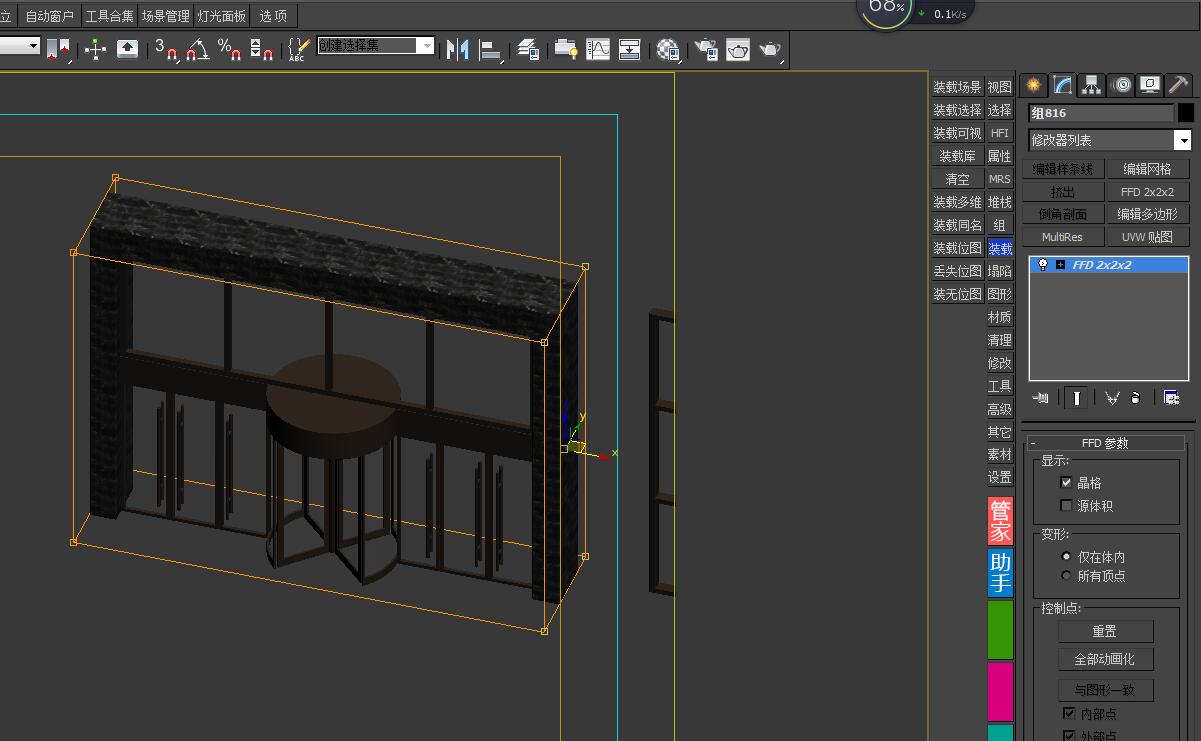Open the Material Editor icon
This screenshot has height=741, width=1201.
pyautogui.click(x=669, y=49)
